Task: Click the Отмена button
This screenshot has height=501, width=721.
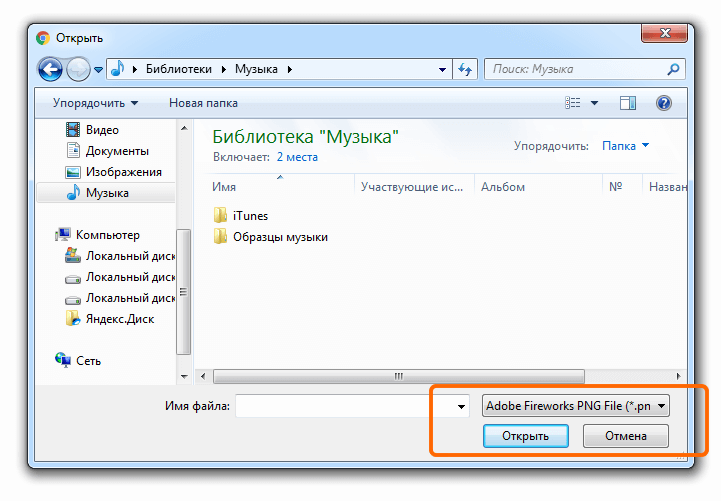Action: click(626, 436)
